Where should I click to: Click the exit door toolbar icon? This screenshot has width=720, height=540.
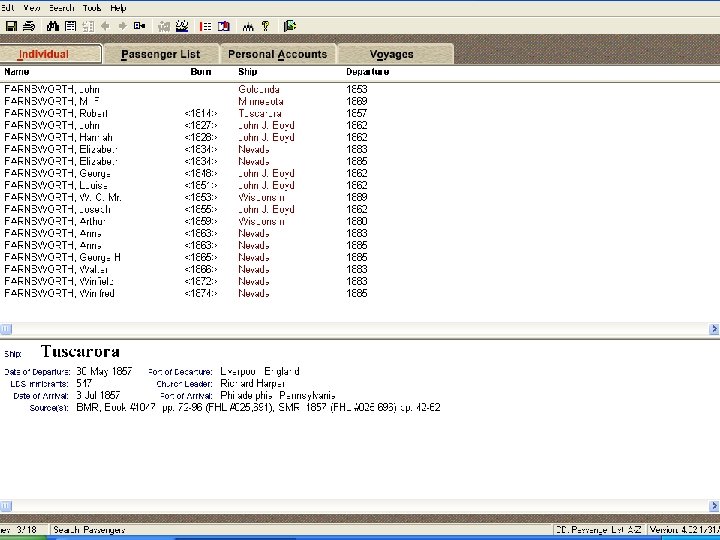click(x=289, y=25)
